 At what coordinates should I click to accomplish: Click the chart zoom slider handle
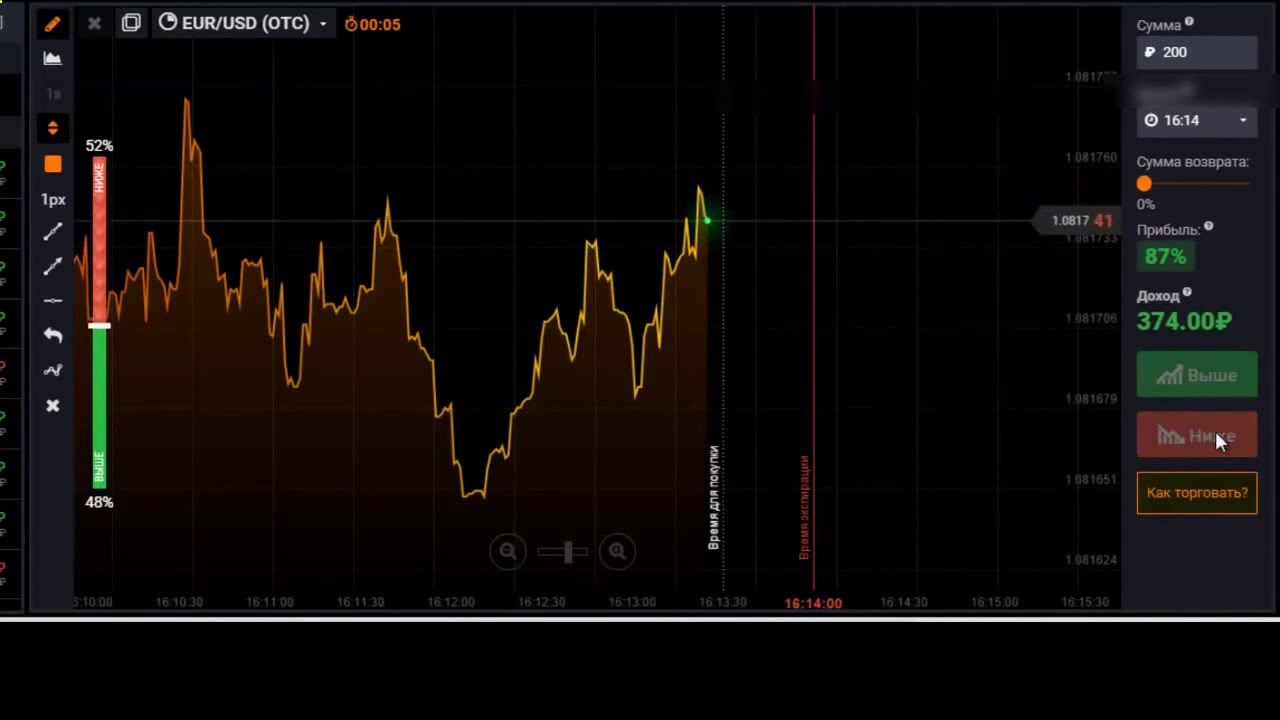pyautogui.click(x=568, y=551)
